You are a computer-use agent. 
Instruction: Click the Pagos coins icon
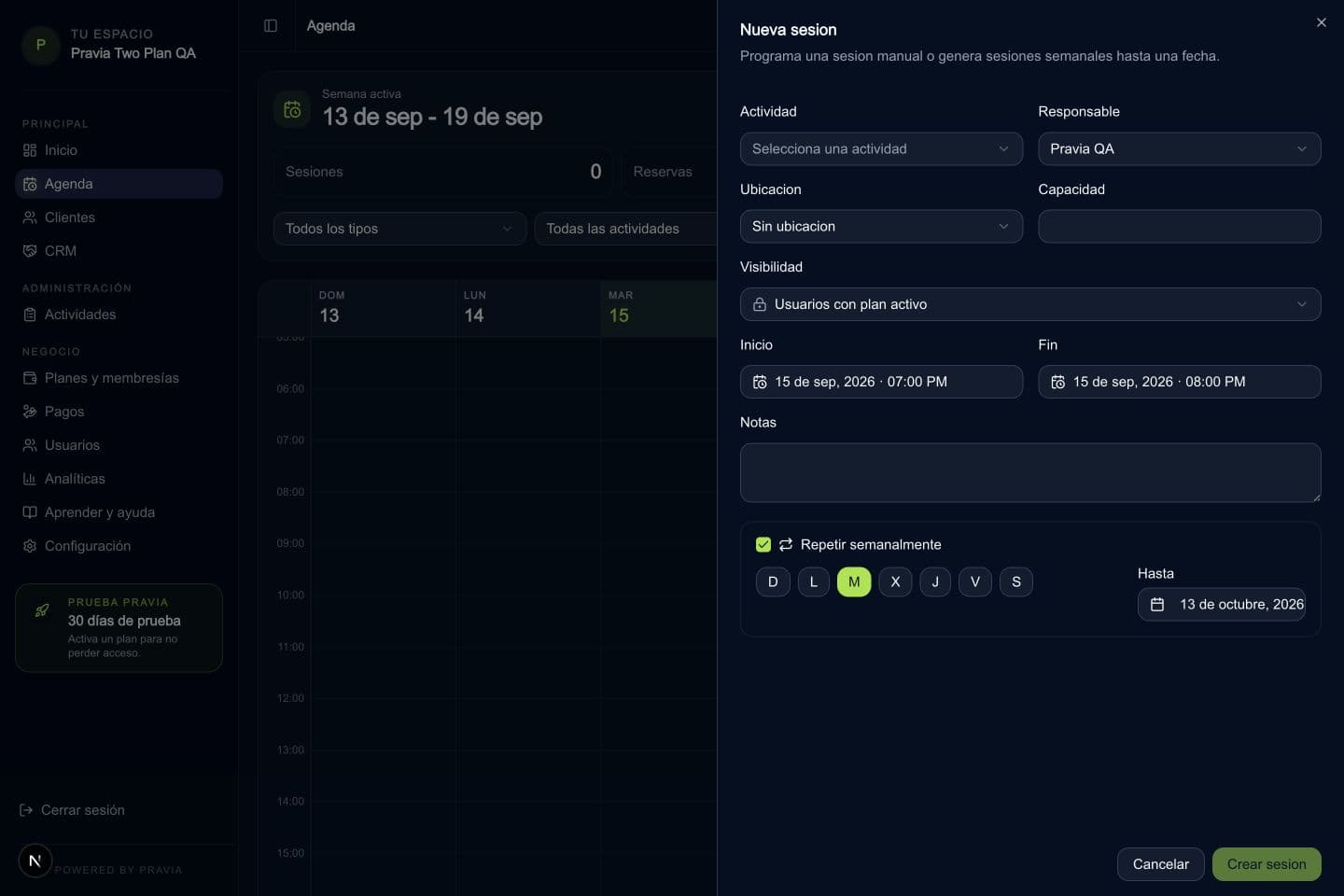point(30,412)
